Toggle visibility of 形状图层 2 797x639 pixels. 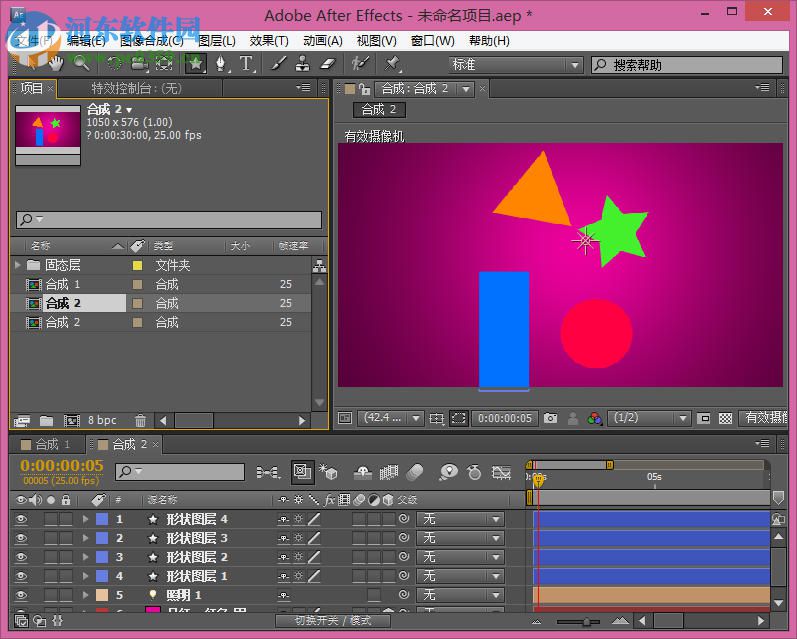pos(20,557)
